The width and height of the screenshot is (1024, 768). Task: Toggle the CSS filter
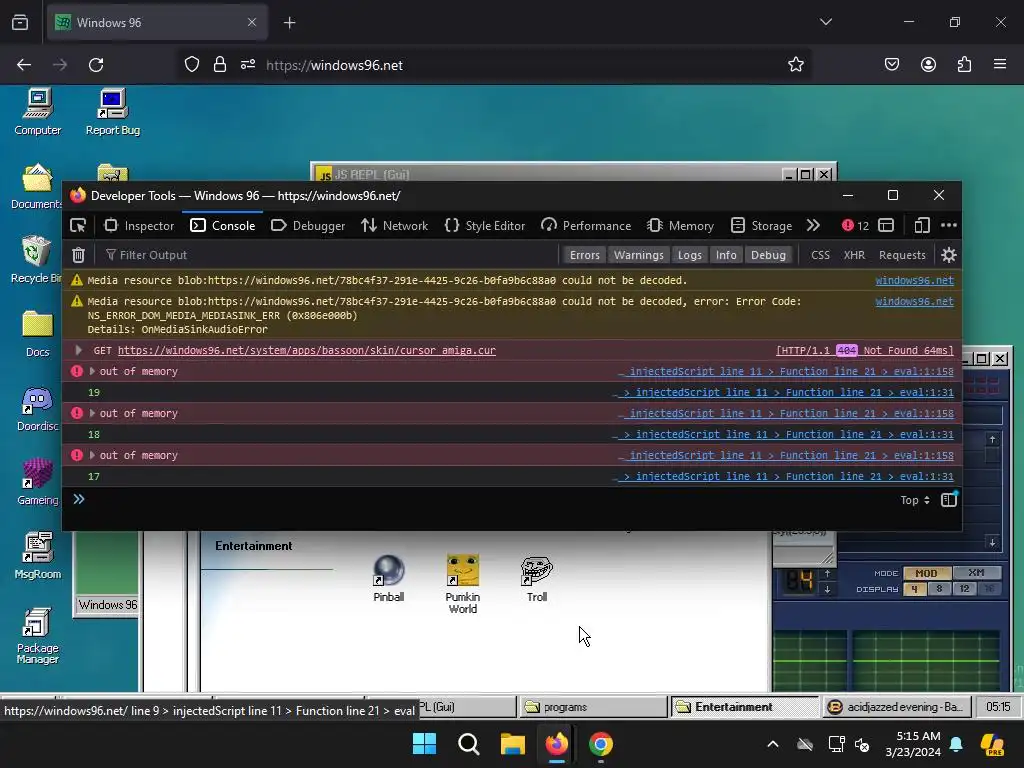coord(820,255)
